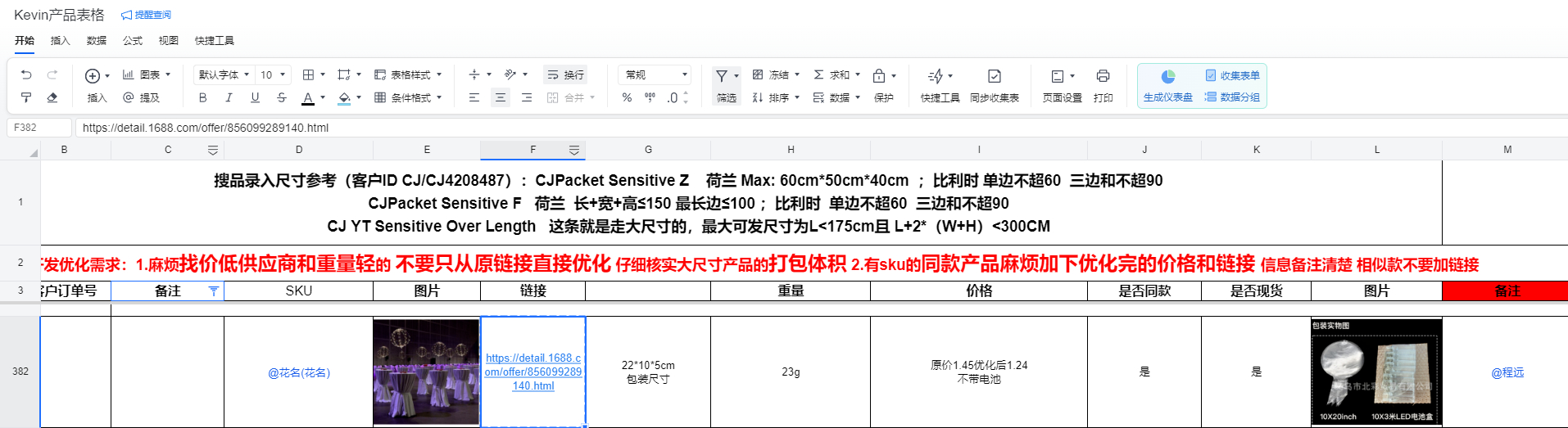Toggle italic text formatting
The width and height of the screenshot is (1568, 428).
point(229,97)
